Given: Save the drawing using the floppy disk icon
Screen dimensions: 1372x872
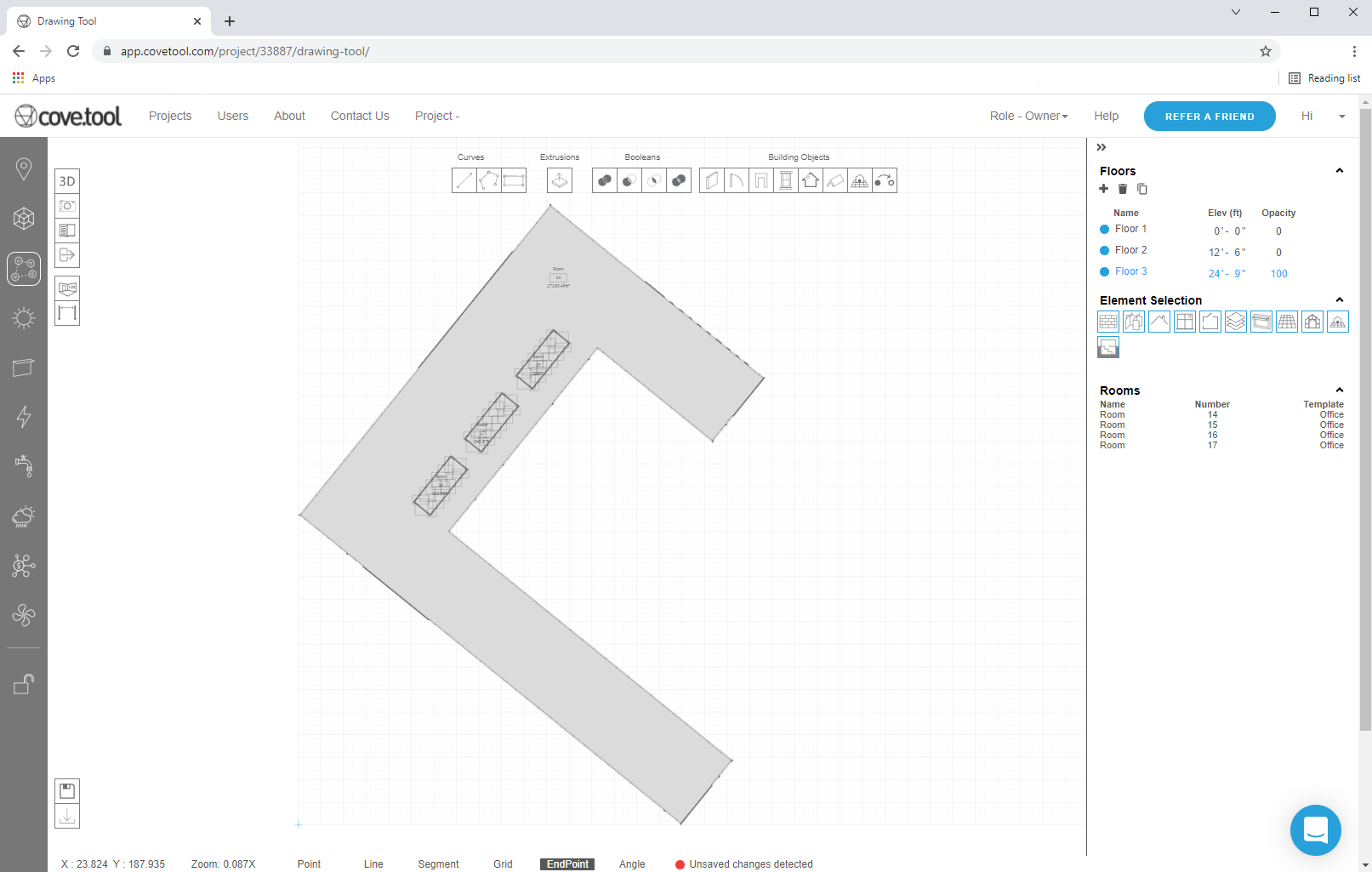Looking at the screenshot, I should click(66, 790).
